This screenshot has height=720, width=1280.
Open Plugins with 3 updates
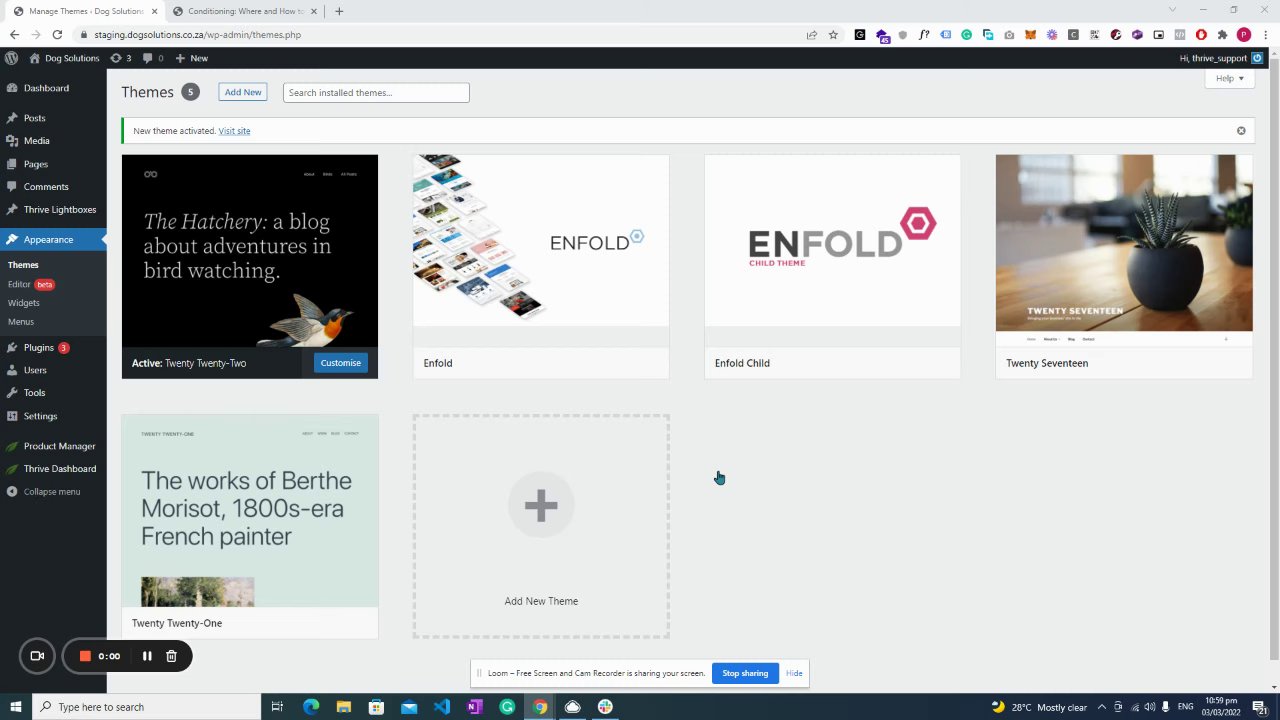coord(39,348)
